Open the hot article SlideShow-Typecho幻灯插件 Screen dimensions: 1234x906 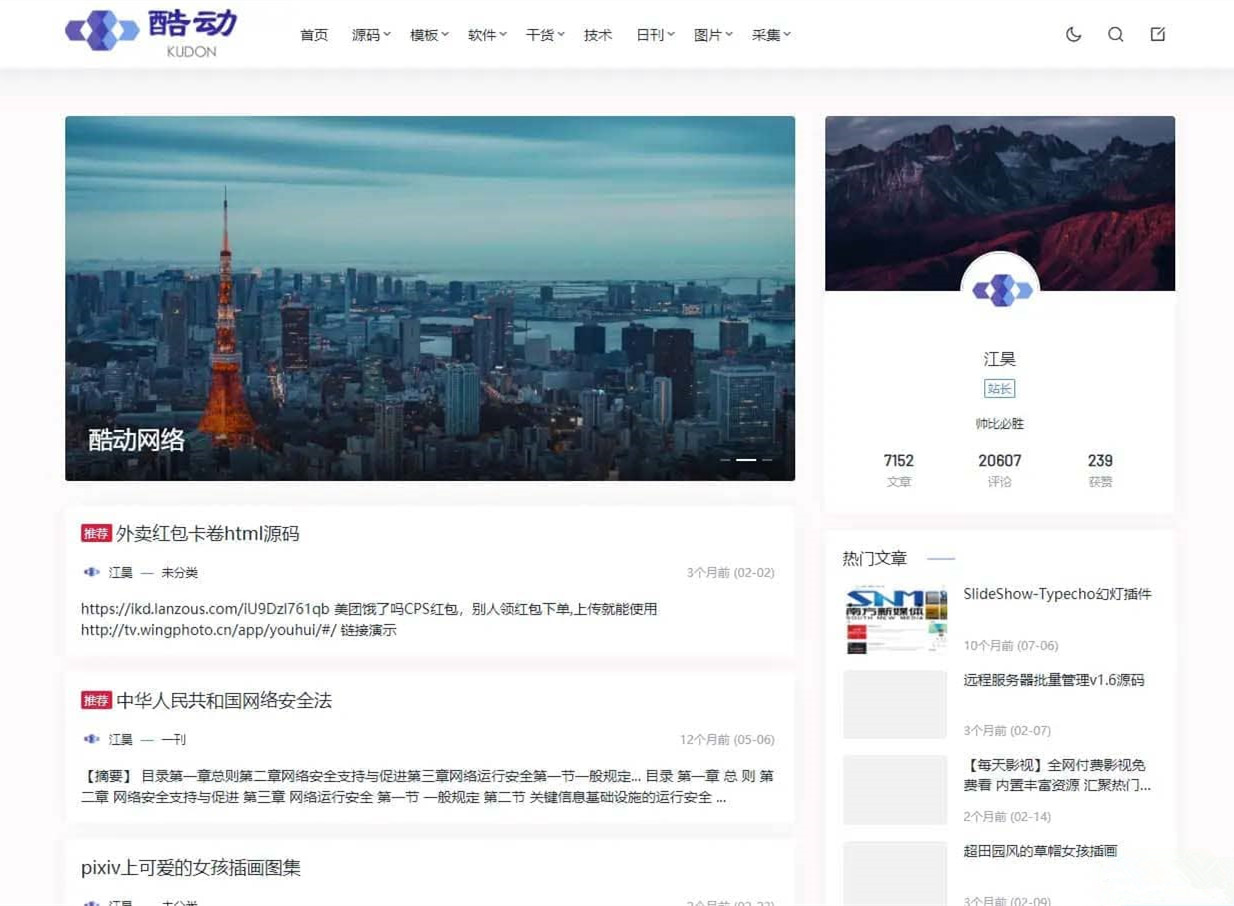(x=1058, y=594)
